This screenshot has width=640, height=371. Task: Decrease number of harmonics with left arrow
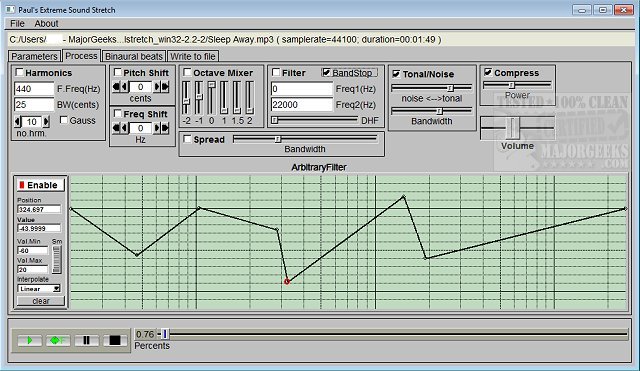pyautogui.click(x=18, y=121)
